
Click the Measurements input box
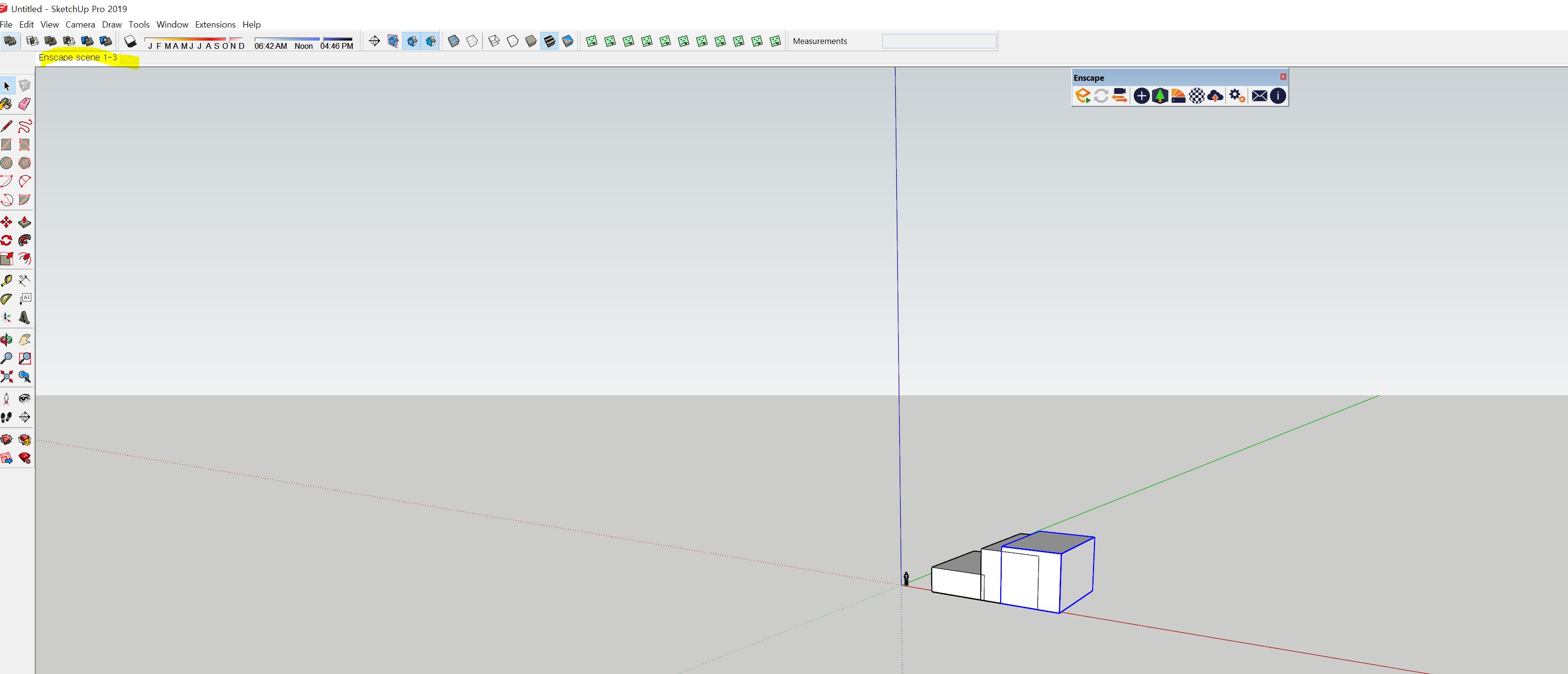tap(938, 42)
